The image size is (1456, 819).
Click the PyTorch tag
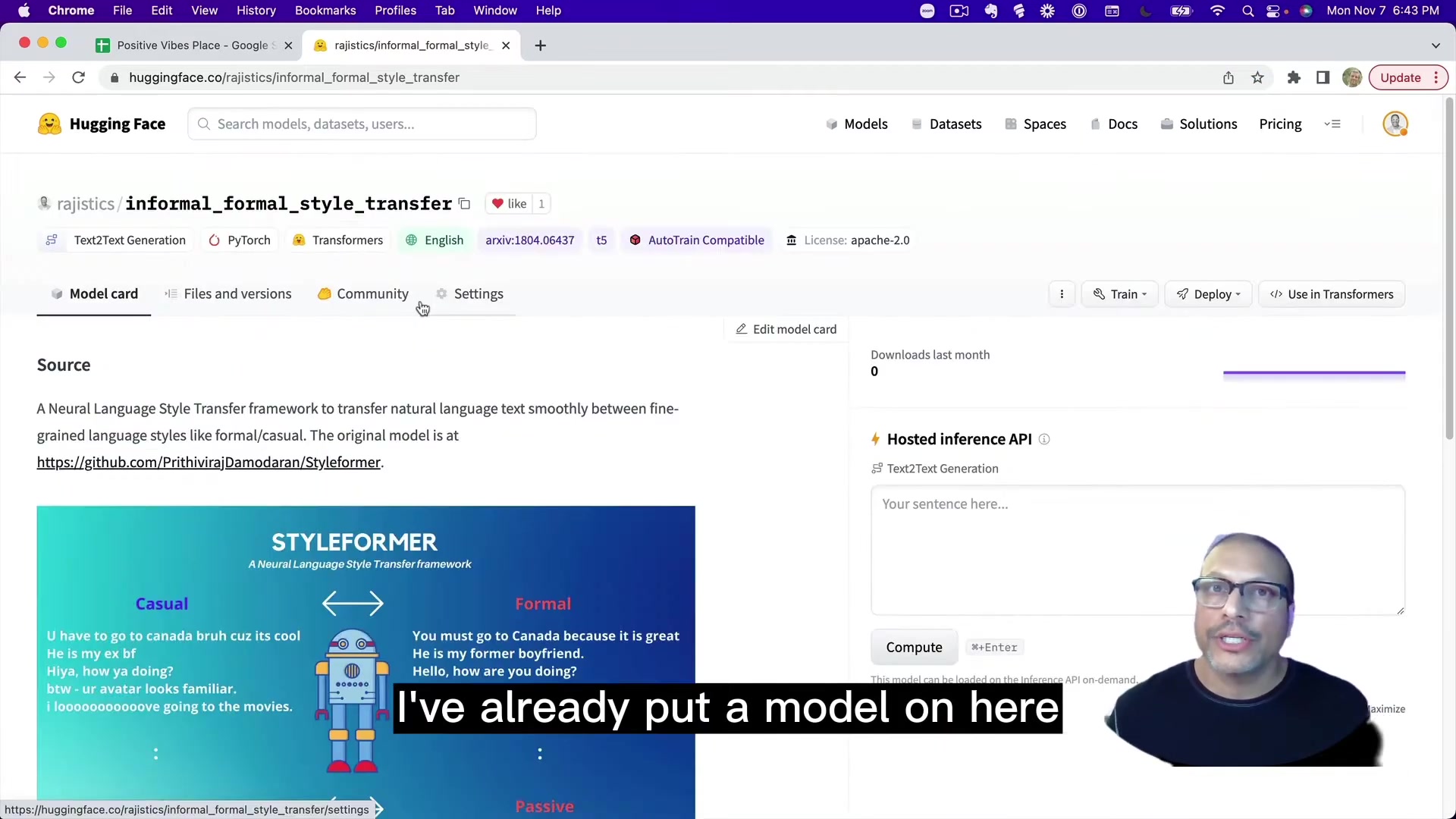(240, 240)
